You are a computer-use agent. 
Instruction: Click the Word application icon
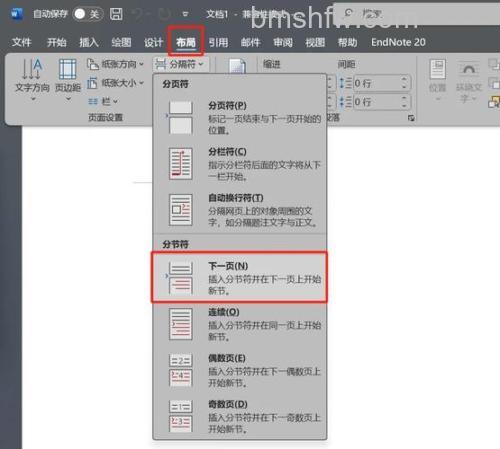tap(16, 14)
